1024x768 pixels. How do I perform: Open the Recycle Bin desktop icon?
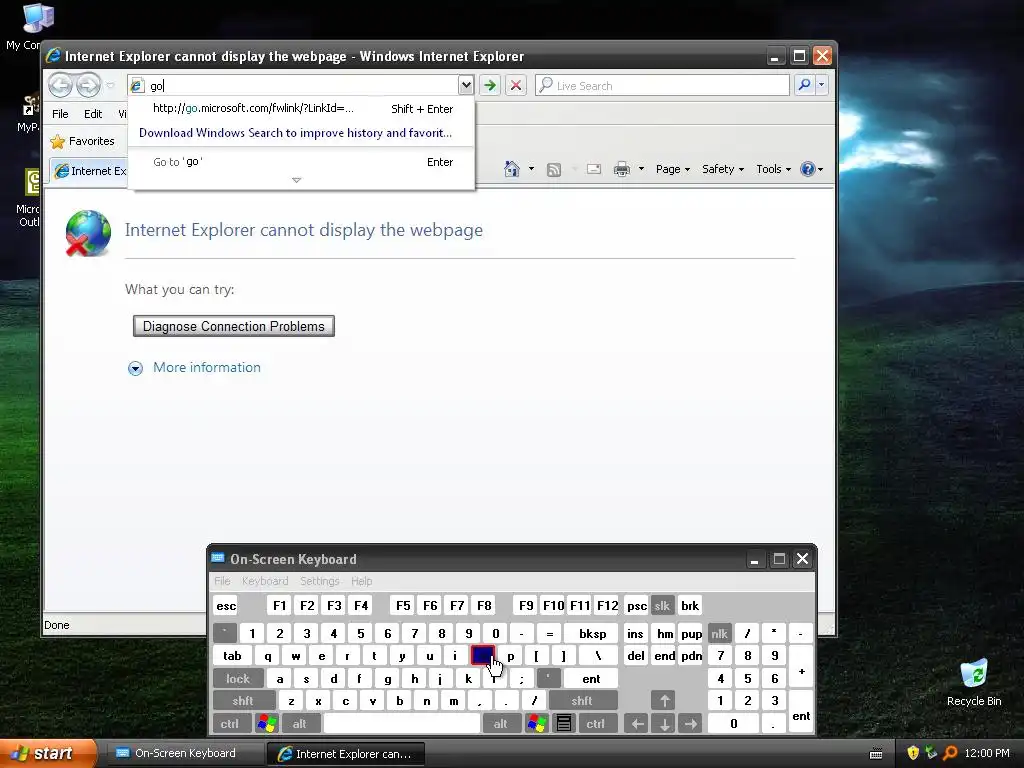coord(974,683)
